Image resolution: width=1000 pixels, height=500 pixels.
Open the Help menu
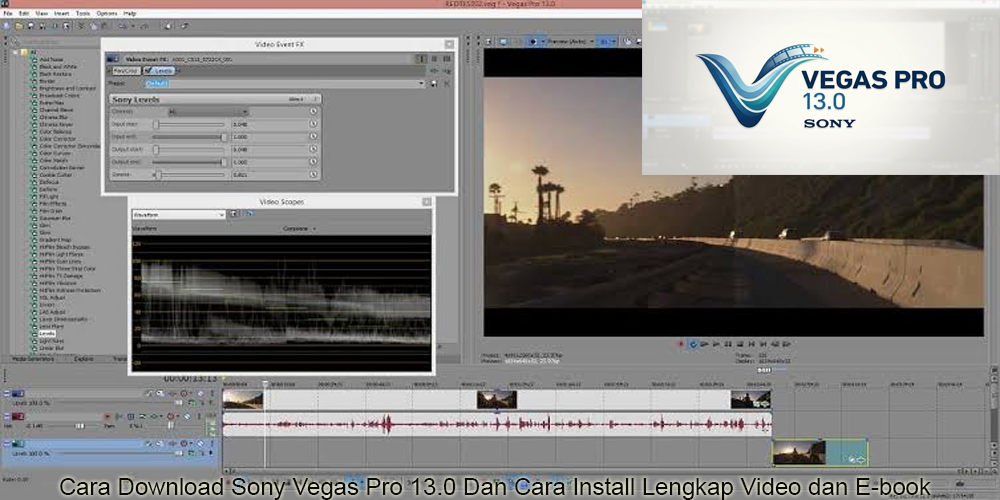[x=130, y=13]
